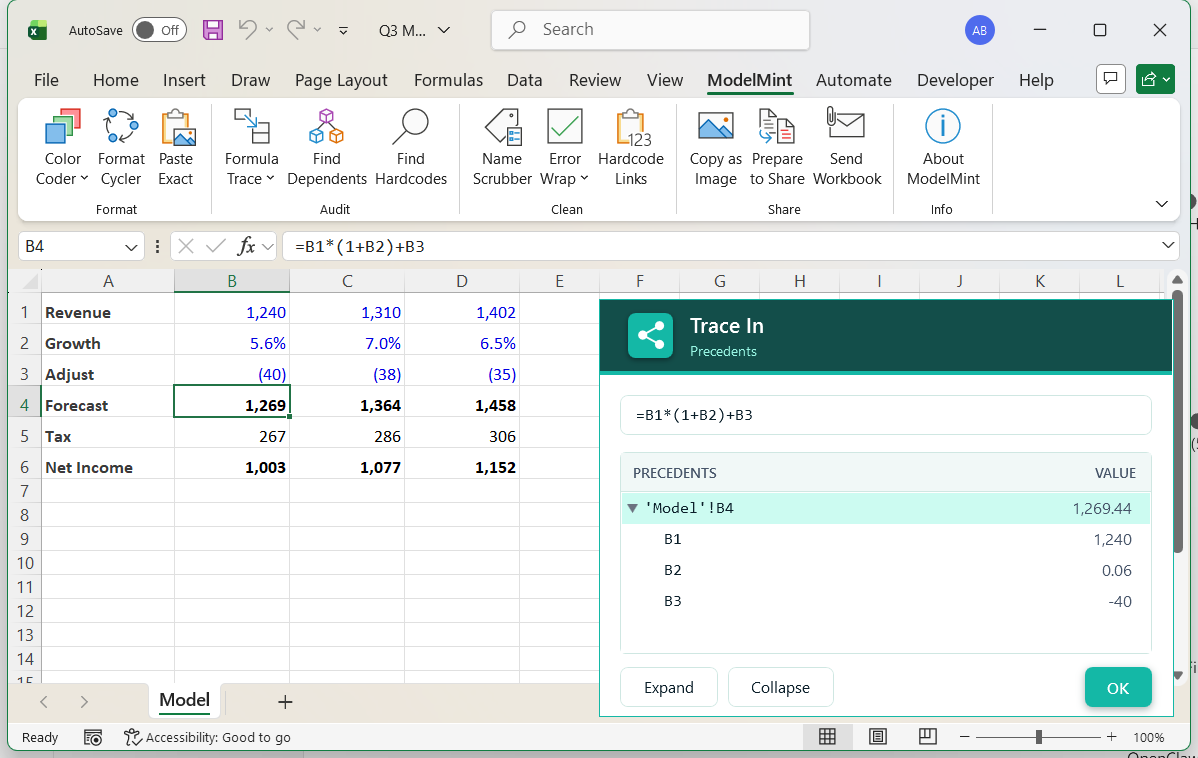The image size is (1198, 758).
Task: Click the account avatar AB
Action: pyautogui.click(x=979, y=31)
